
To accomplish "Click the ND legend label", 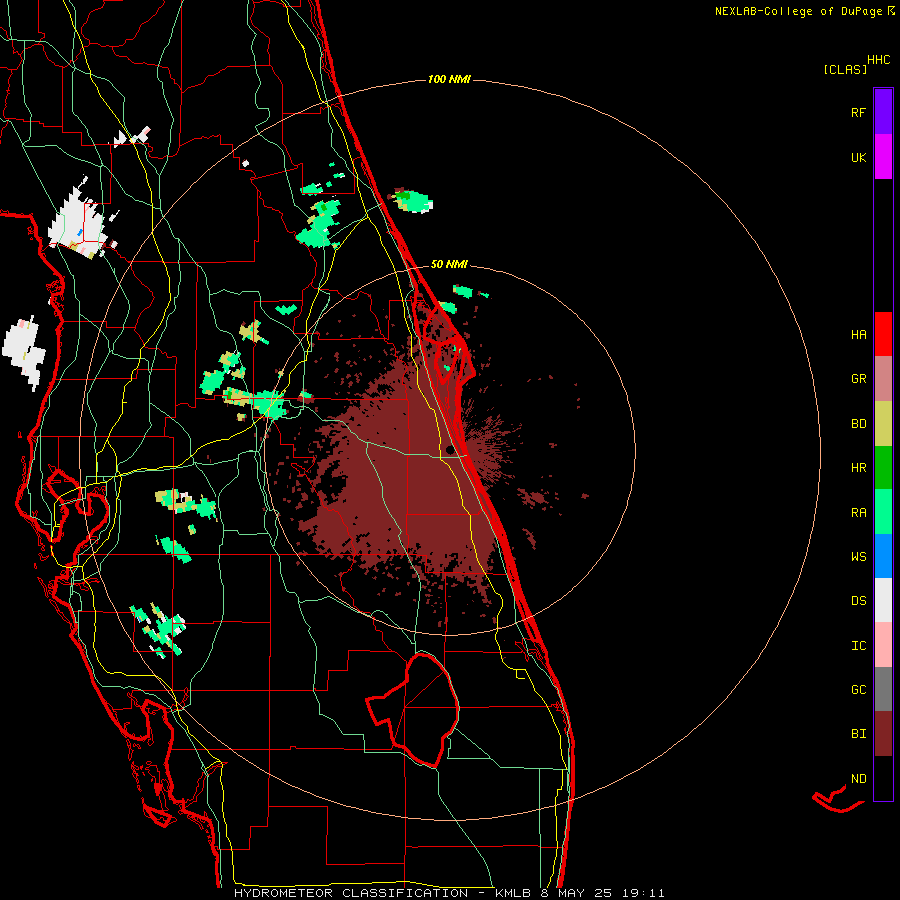I will (858, 778).
